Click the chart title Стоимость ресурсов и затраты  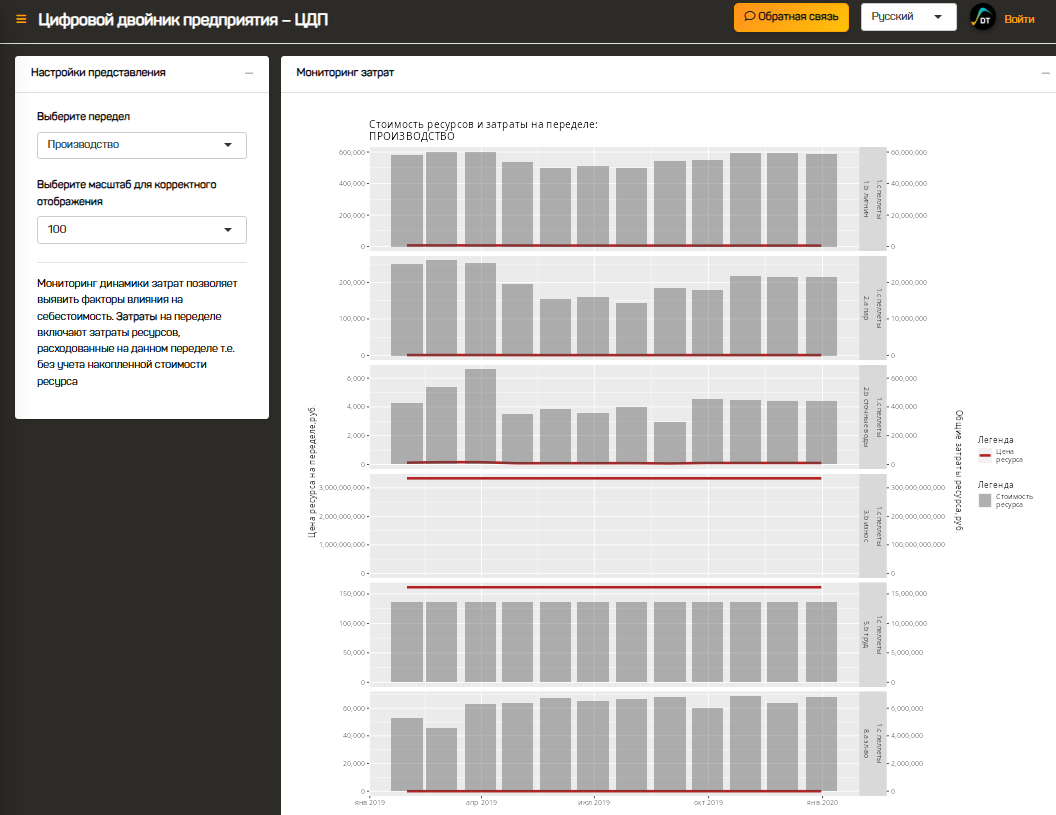pos(483,124)
